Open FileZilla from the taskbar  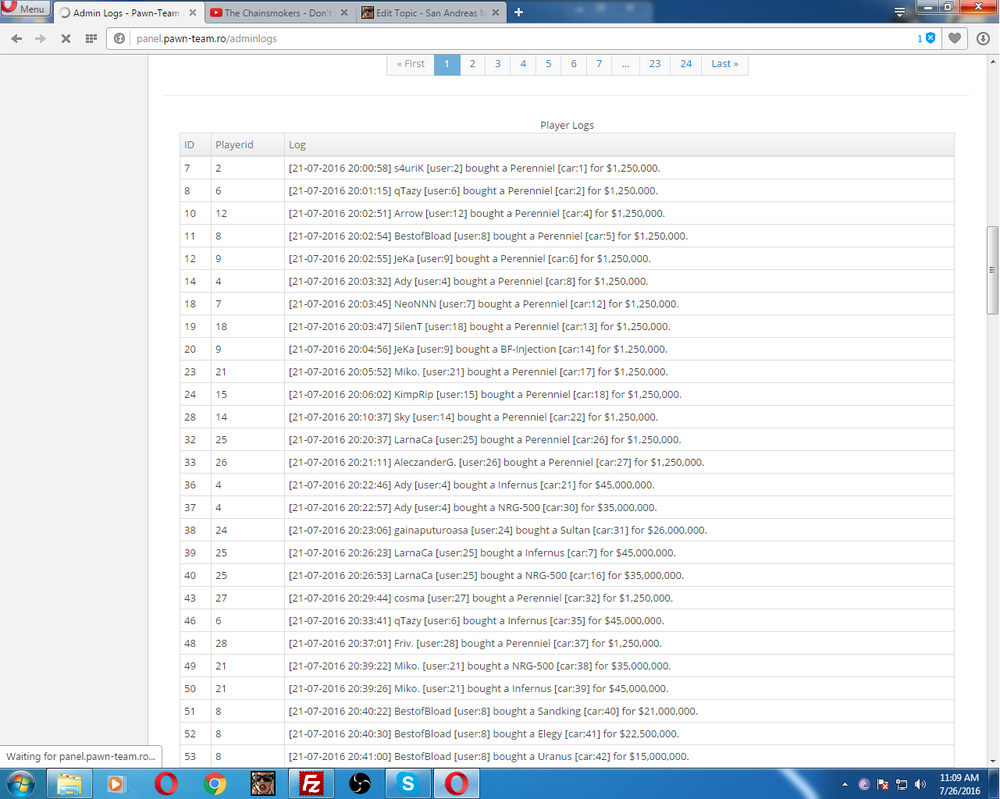[x=311, y=784]
